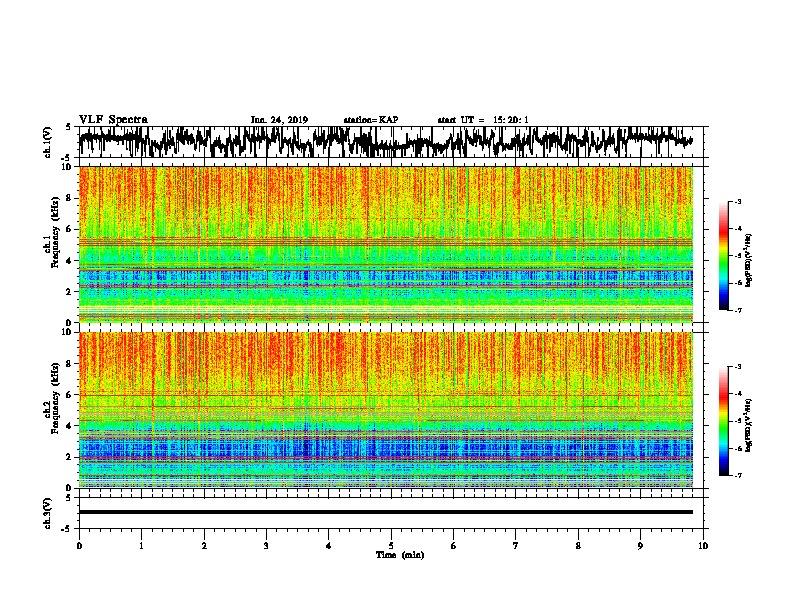Click the time axis tick label "1"
The image size is (792, 612).
(141, 545)
